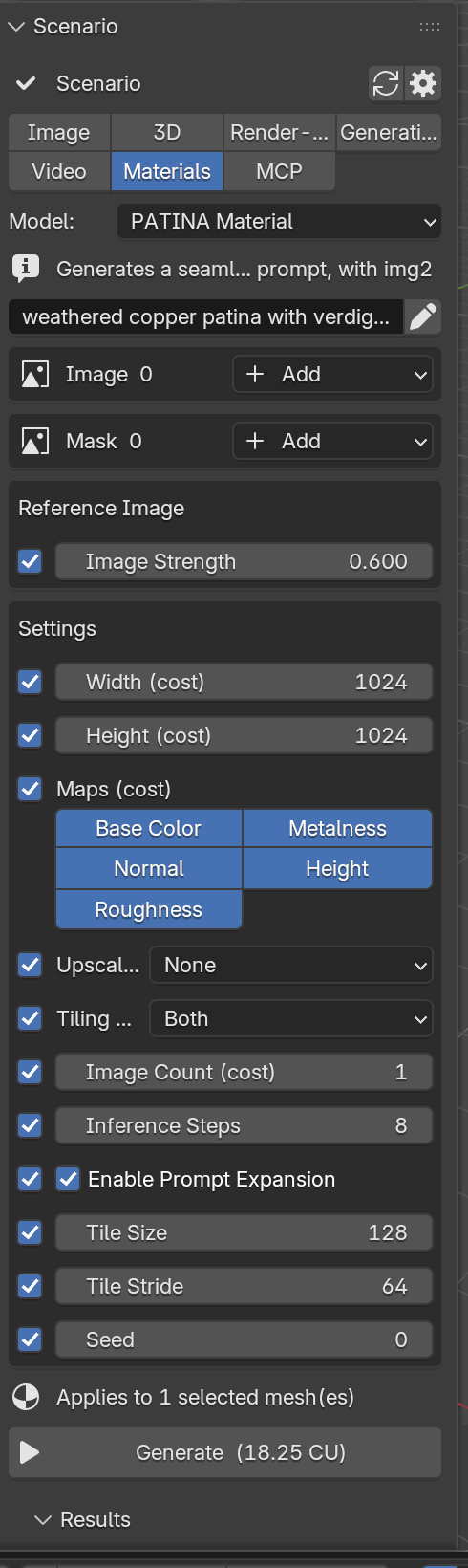Click the info icon next to model description
This screenshot has height=1568, width=468.
[26, 269]
